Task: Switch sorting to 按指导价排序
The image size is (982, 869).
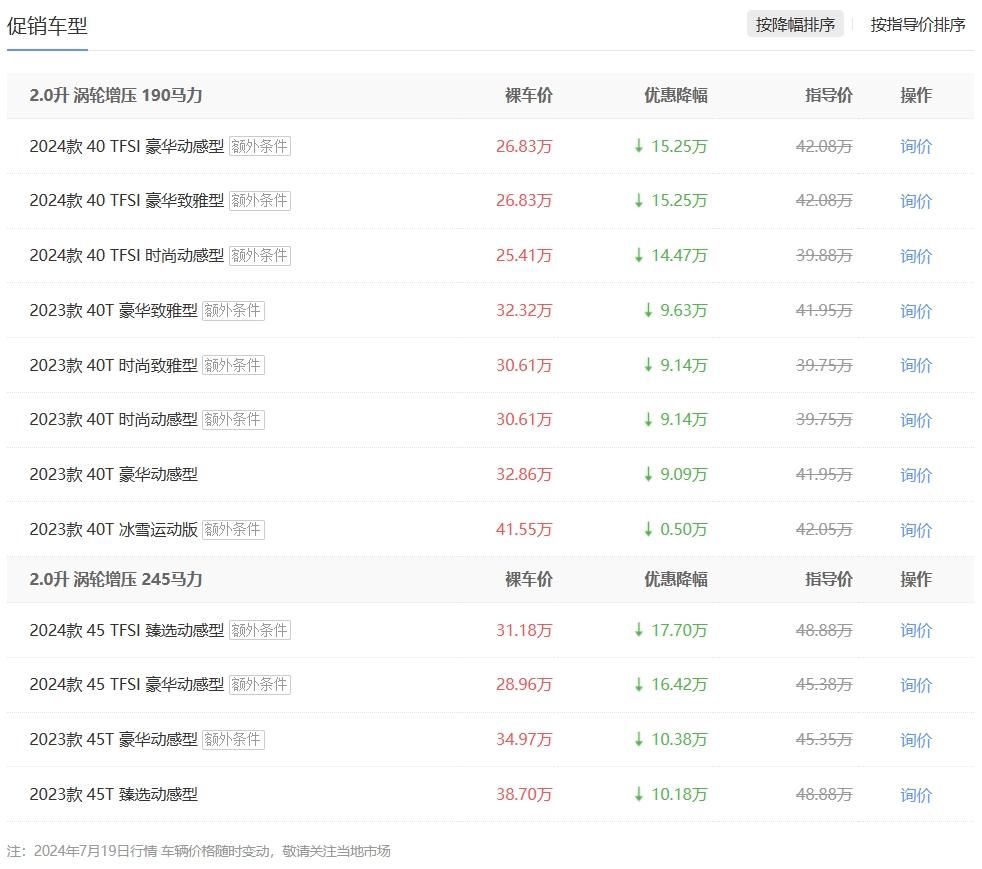Action: (x=917, y=25)
